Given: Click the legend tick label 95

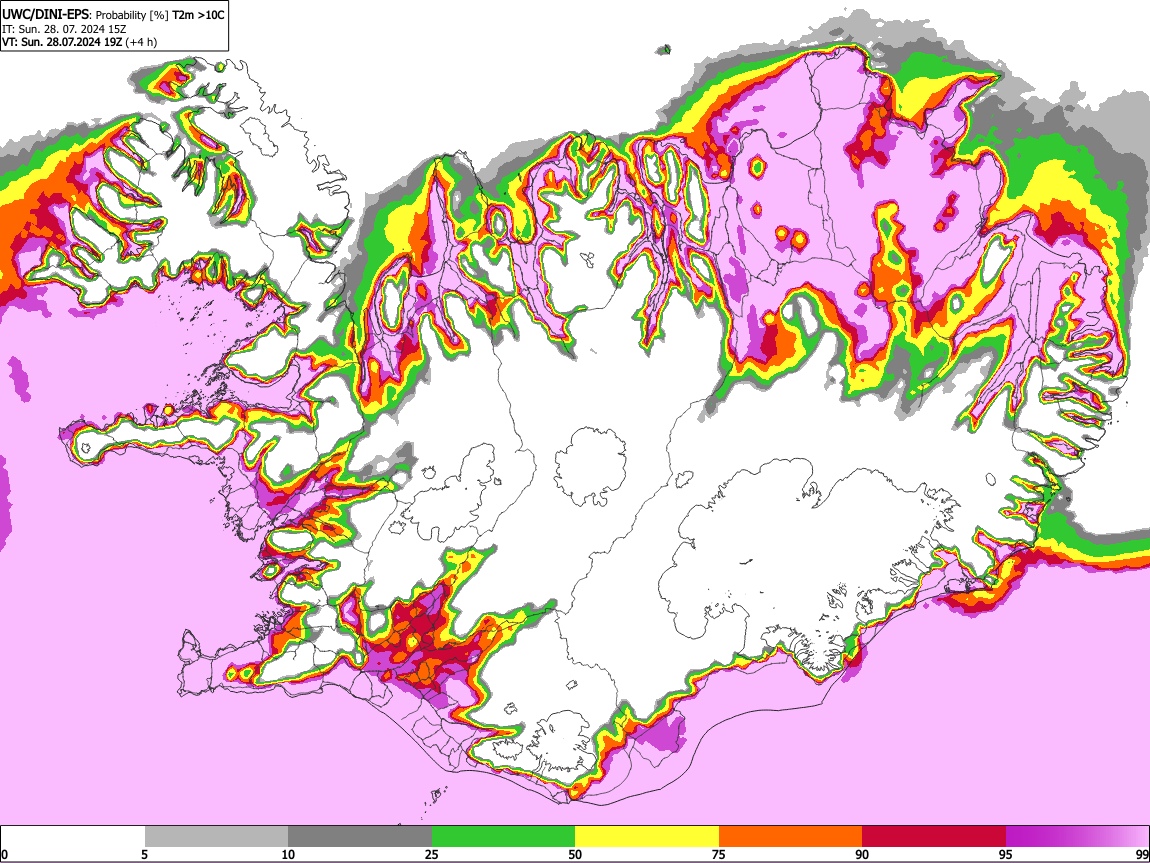Looking at the screenshot, I should tap(1006, 854).
